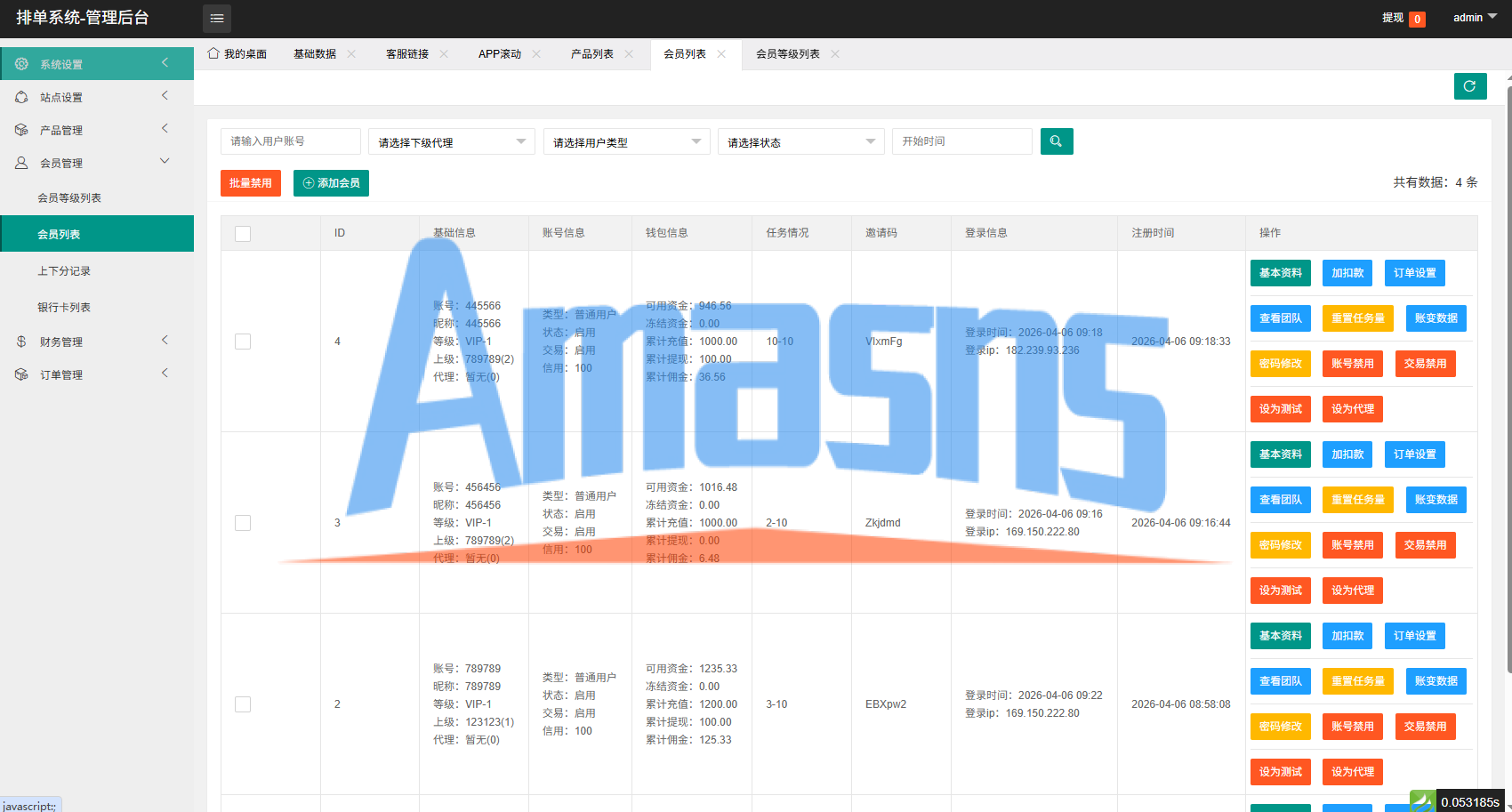Screen dimensions: 1512x812
Task: Collapse the 会员管理 sidebar menu
Action: 97,163
